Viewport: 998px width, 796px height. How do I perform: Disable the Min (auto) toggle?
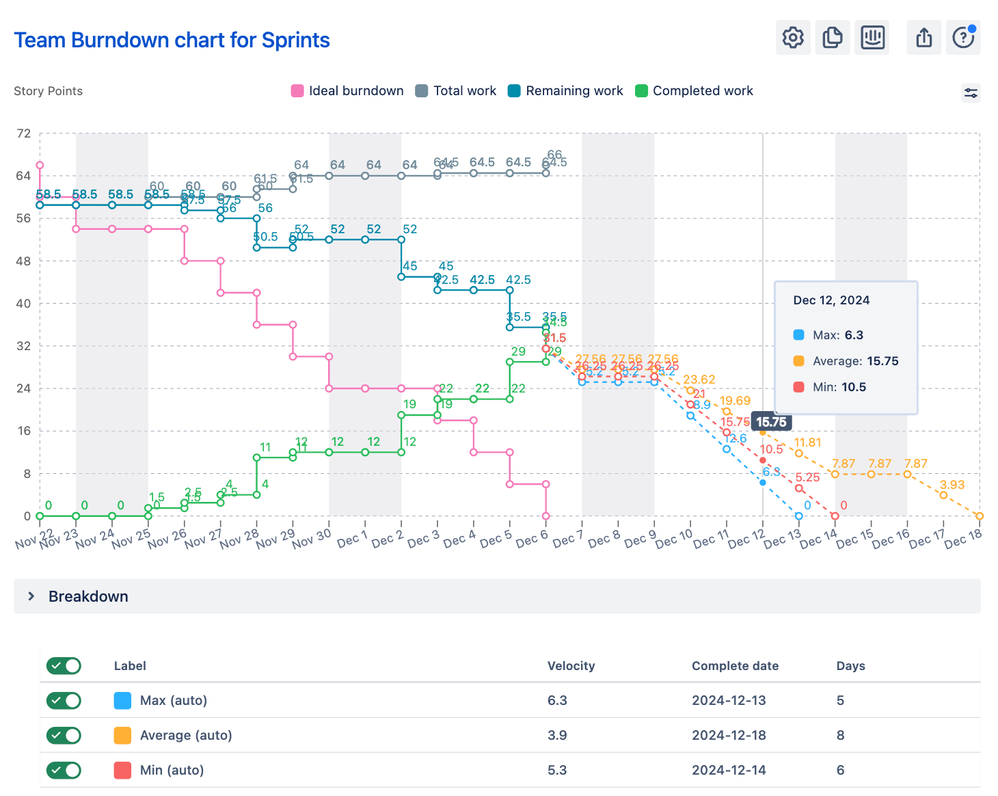point(64,770)
